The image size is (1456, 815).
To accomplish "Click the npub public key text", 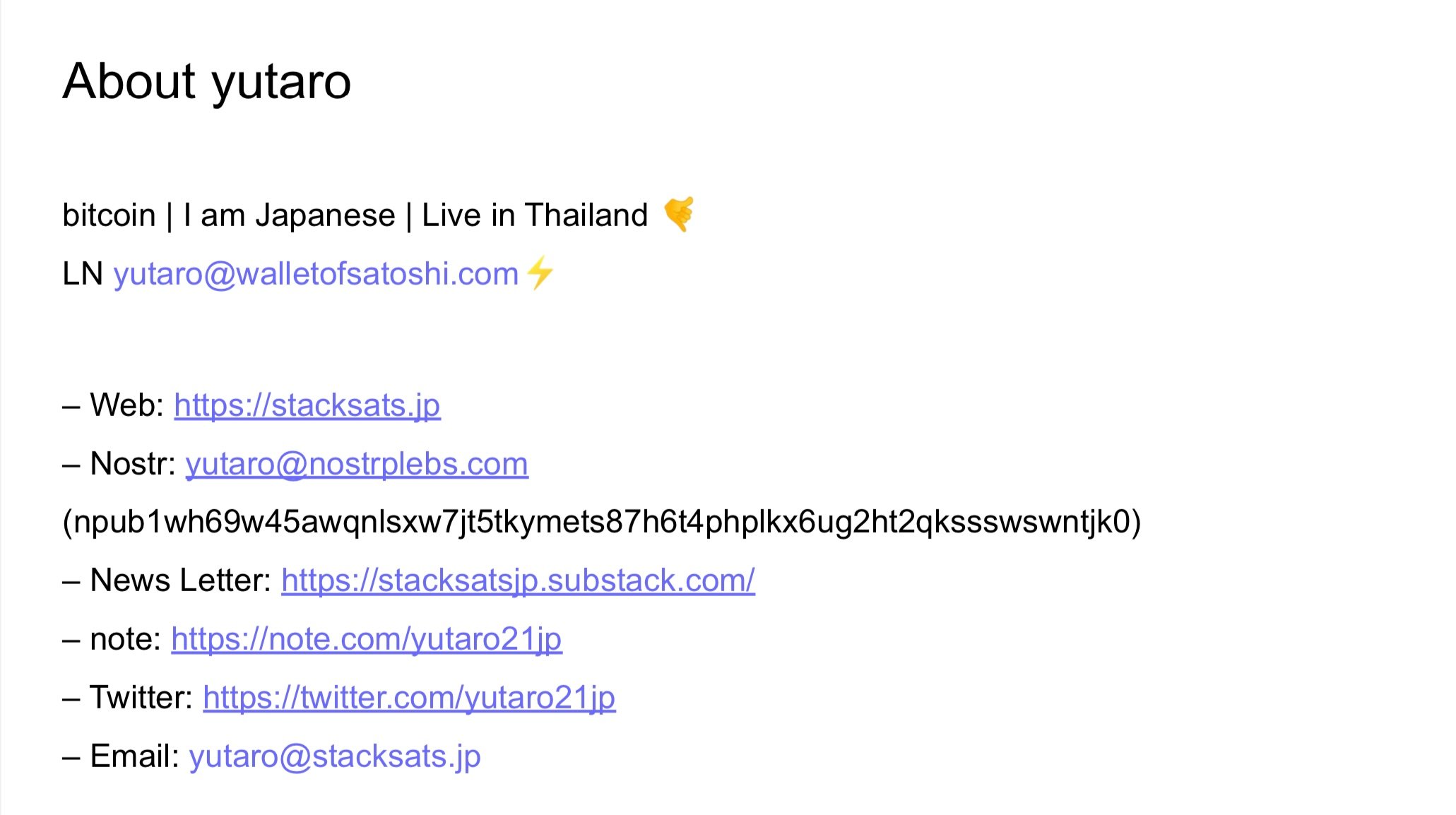I will (x=602, y=523).
